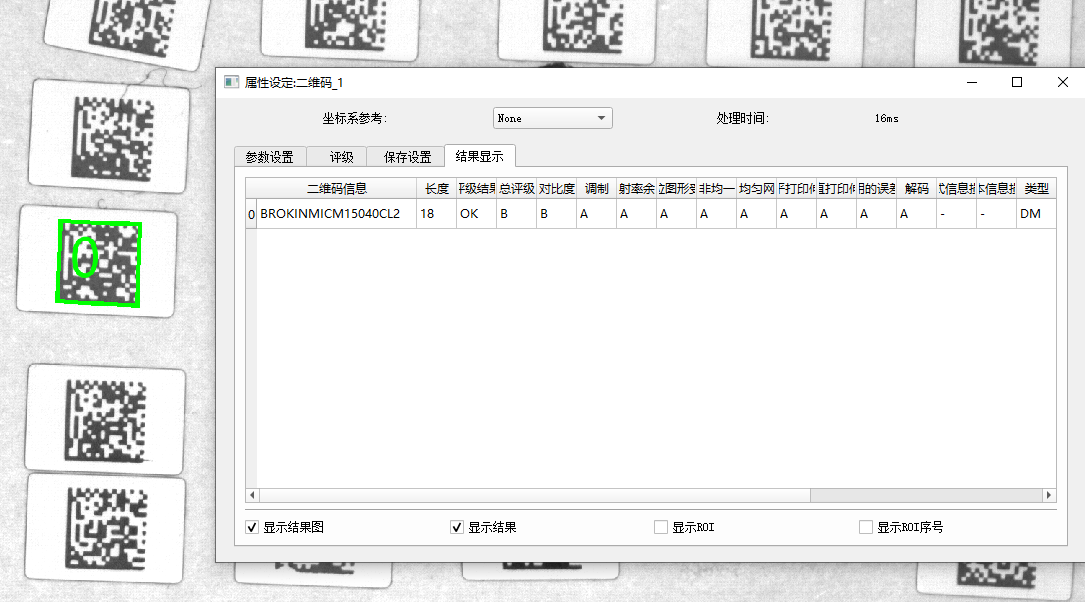Open the 评级 tab
This screenshot has height=602, width=1085.
(342, 157)
